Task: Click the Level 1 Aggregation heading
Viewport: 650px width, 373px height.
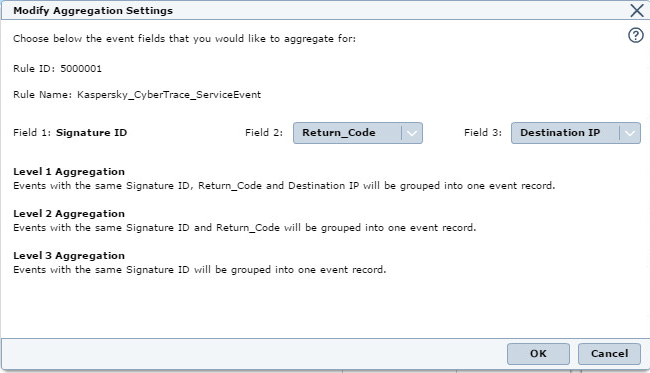Action: pyautogui.click(x=69, y=172)
